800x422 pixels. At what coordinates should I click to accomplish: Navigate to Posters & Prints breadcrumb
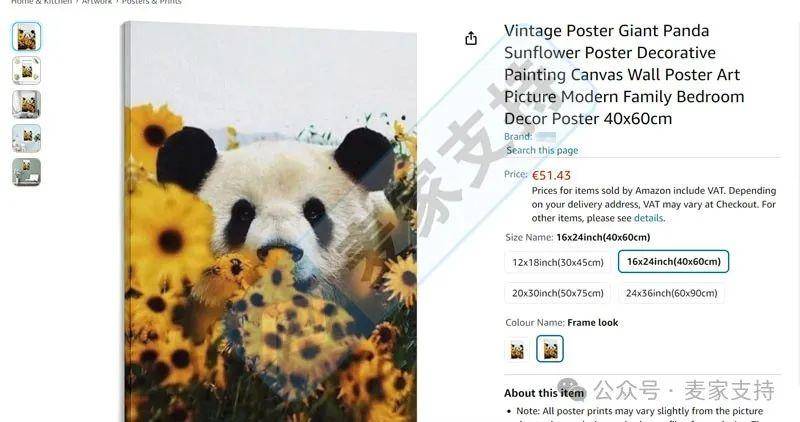(151, 2)
